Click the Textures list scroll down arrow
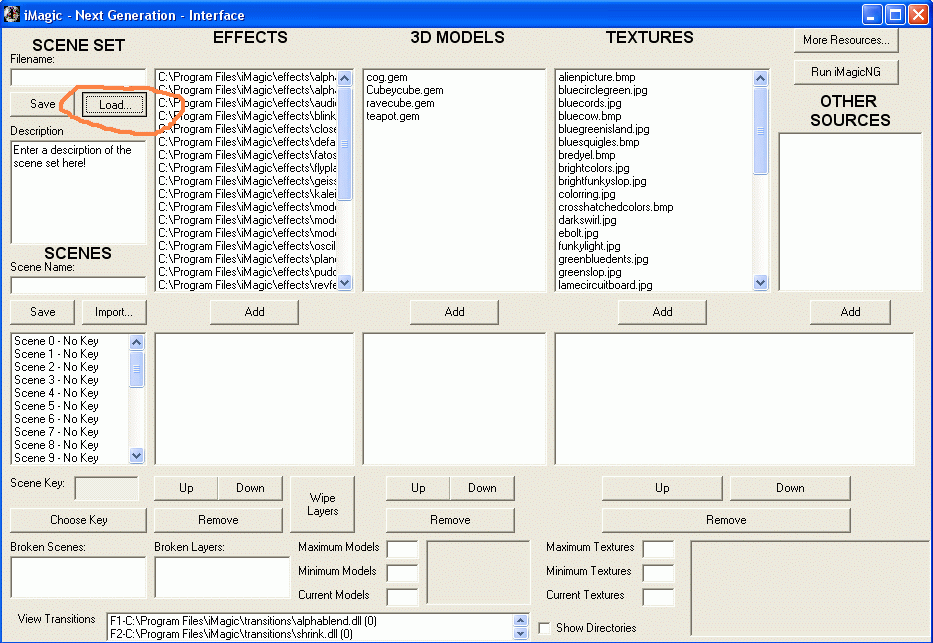The image size is (933, 643). tap(760, 283)
